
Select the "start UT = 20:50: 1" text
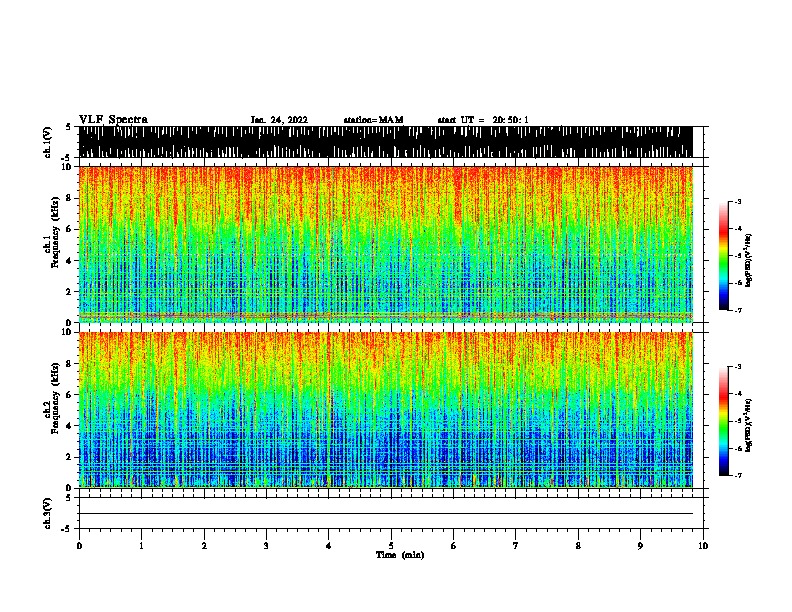point(483,120)
